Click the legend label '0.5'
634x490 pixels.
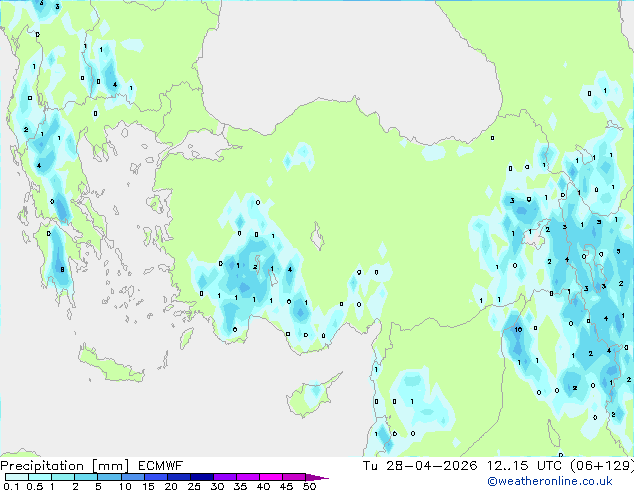[35, 486]
